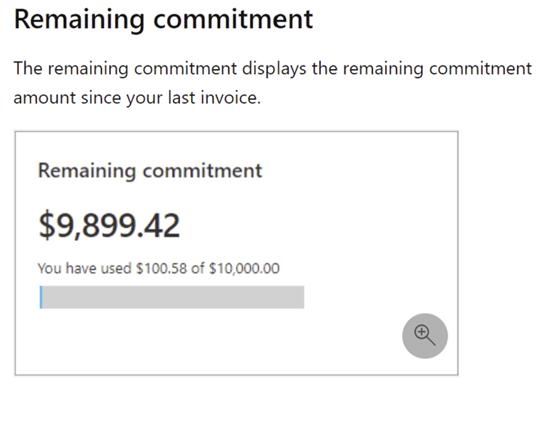Viewport: 554px width, 422px height.
Task: Click the first line of the description paragraph
Action: pos(273,69)
